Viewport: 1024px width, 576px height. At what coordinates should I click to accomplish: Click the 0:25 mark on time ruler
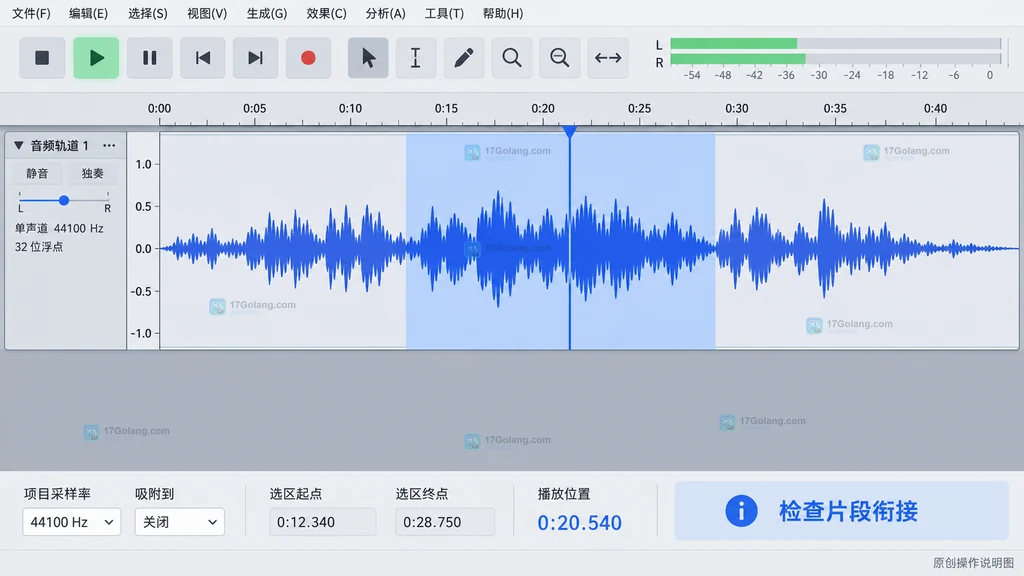pos(639,108)
